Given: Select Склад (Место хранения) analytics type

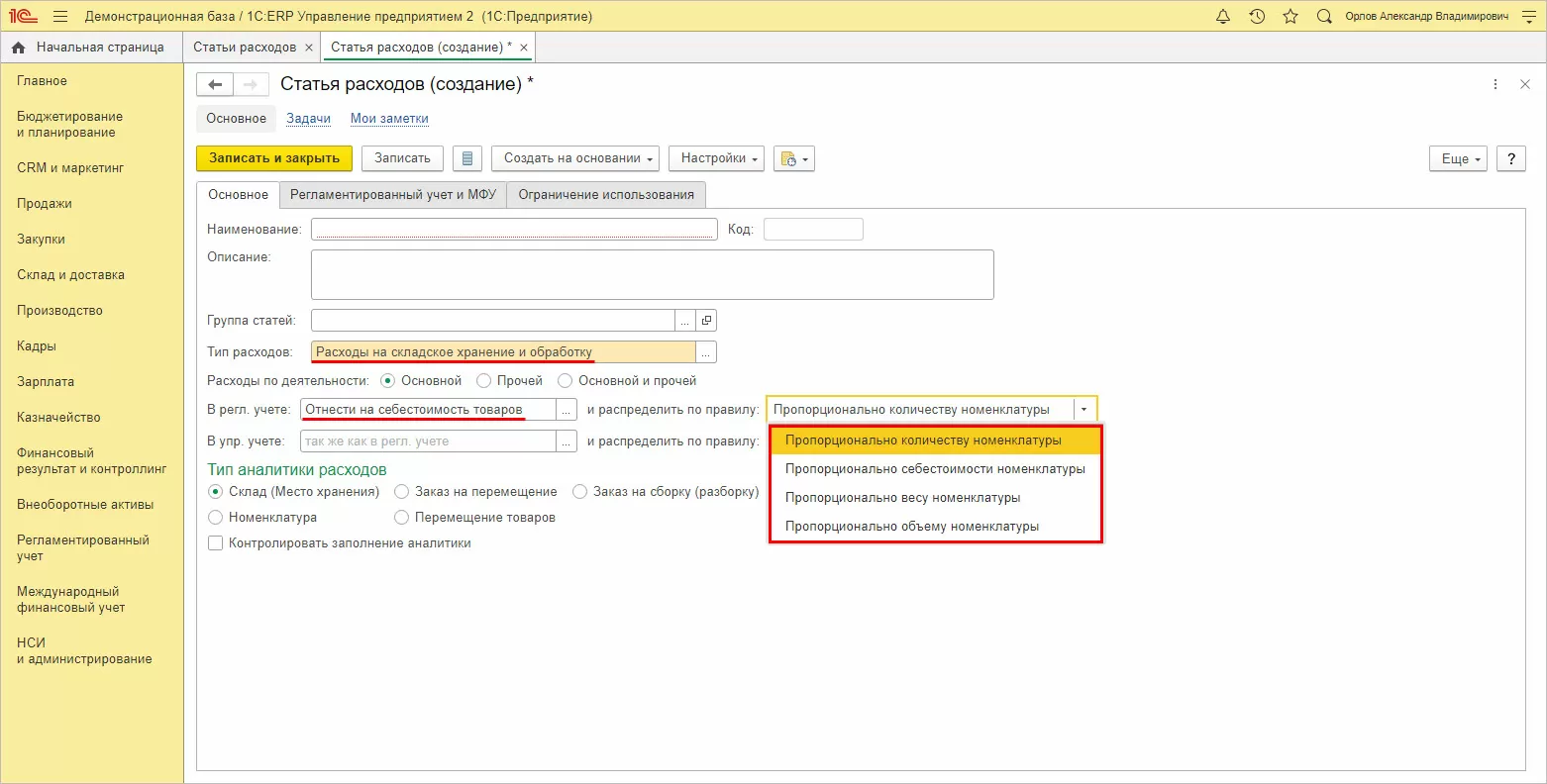Looking at the screenshot, I should tap(216, 492).
